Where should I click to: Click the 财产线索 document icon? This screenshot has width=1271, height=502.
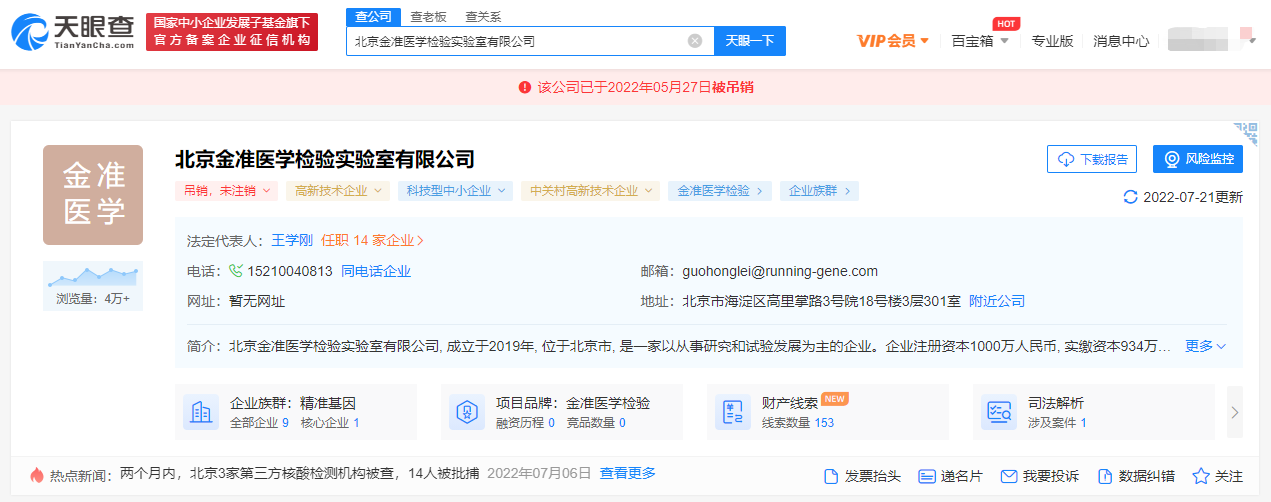click(x=733, y=412)
